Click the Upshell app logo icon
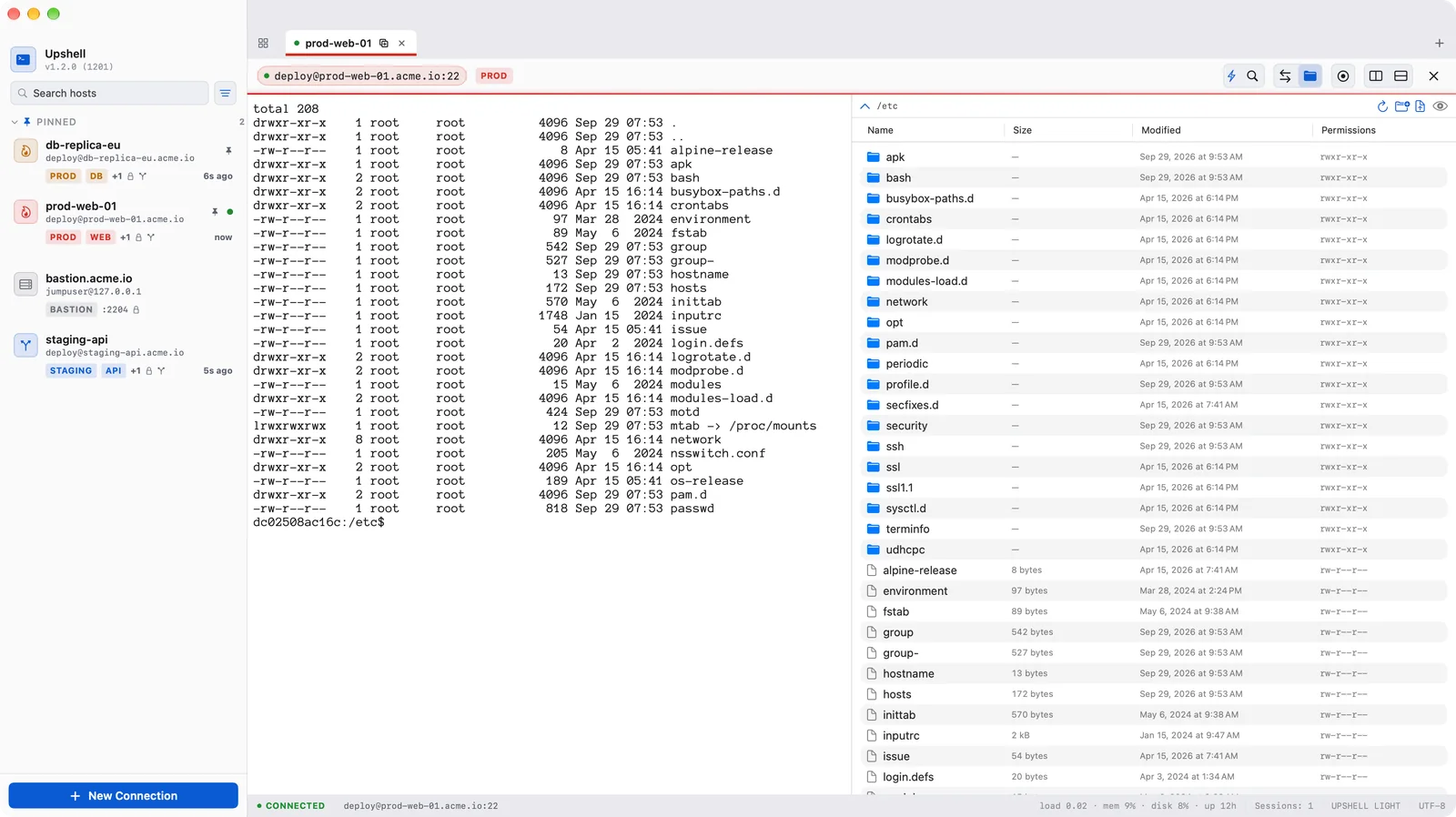The height and width of the screenshot is (817, 1456). coord(24,59)
